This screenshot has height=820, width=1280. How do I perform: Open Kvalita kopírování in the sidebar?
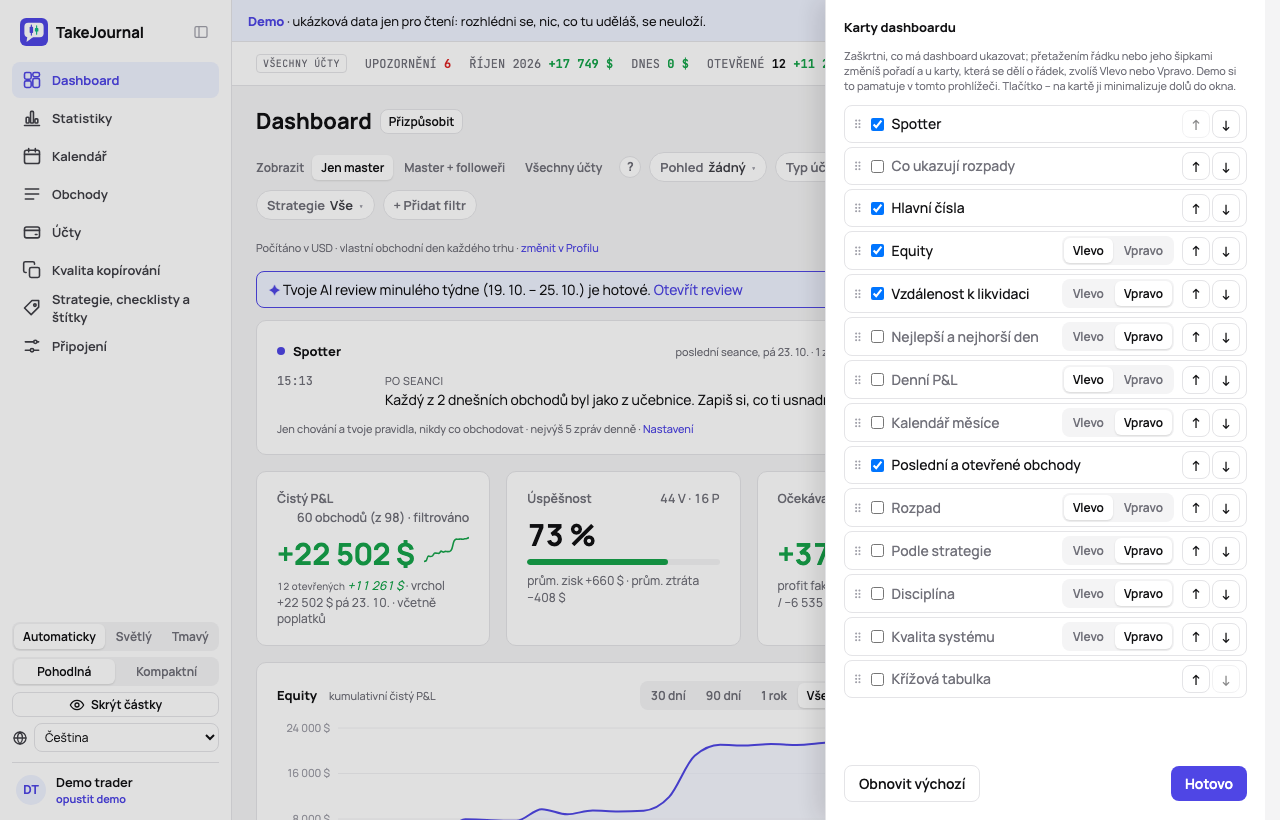tap(115, 270)
